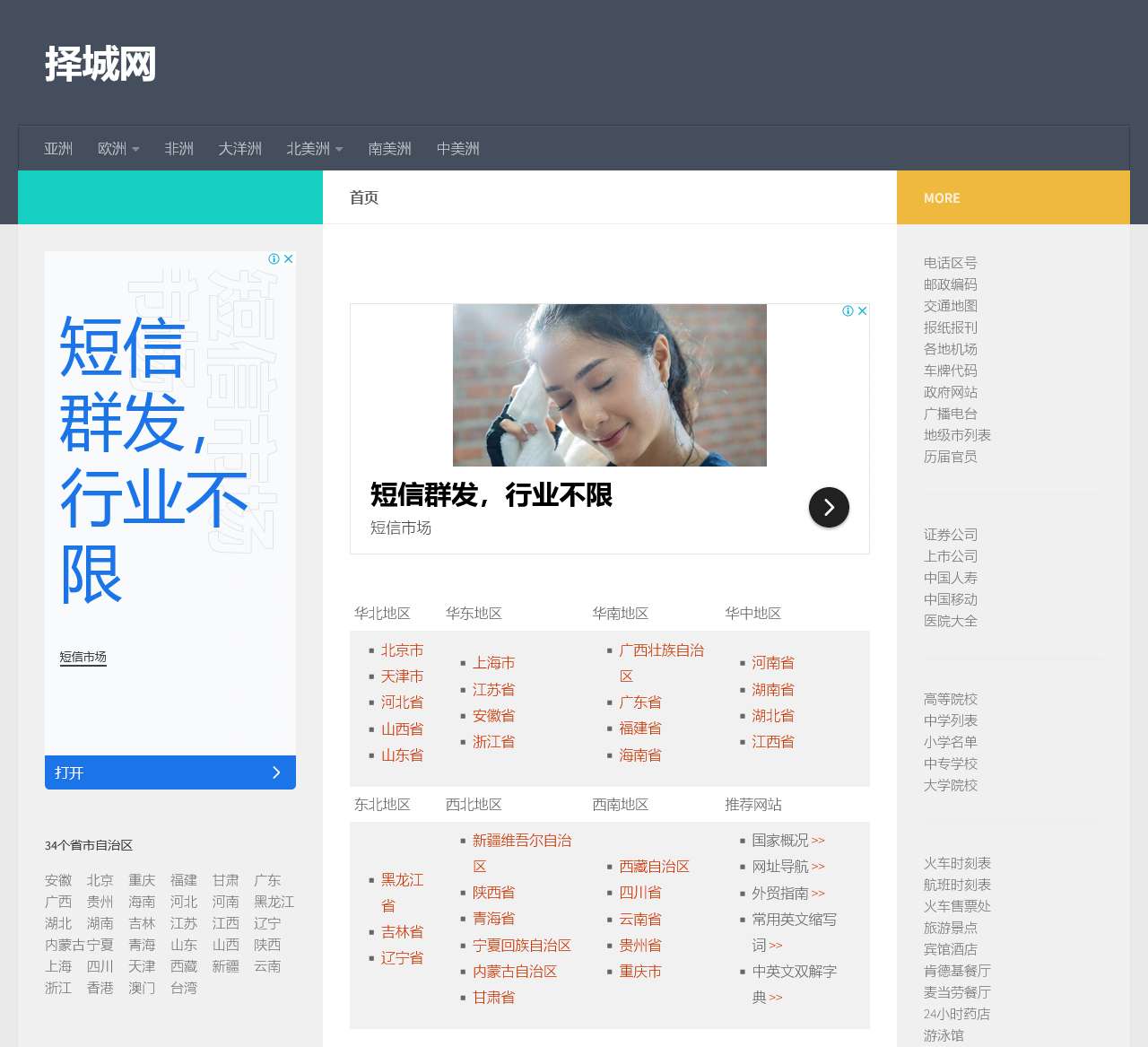The height and width of the screenshot is (1047, 1148).
Task: Click the 甘肃省 link
Action: click(x=493, y=998)
